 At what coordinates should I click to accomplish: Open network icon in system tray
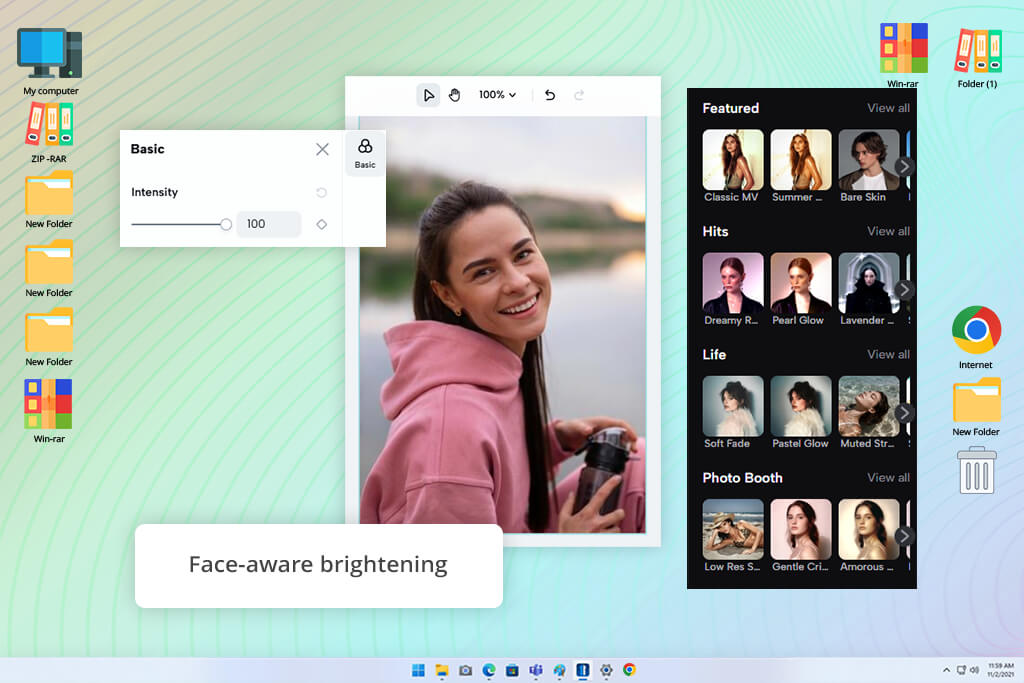click(961, 670)
